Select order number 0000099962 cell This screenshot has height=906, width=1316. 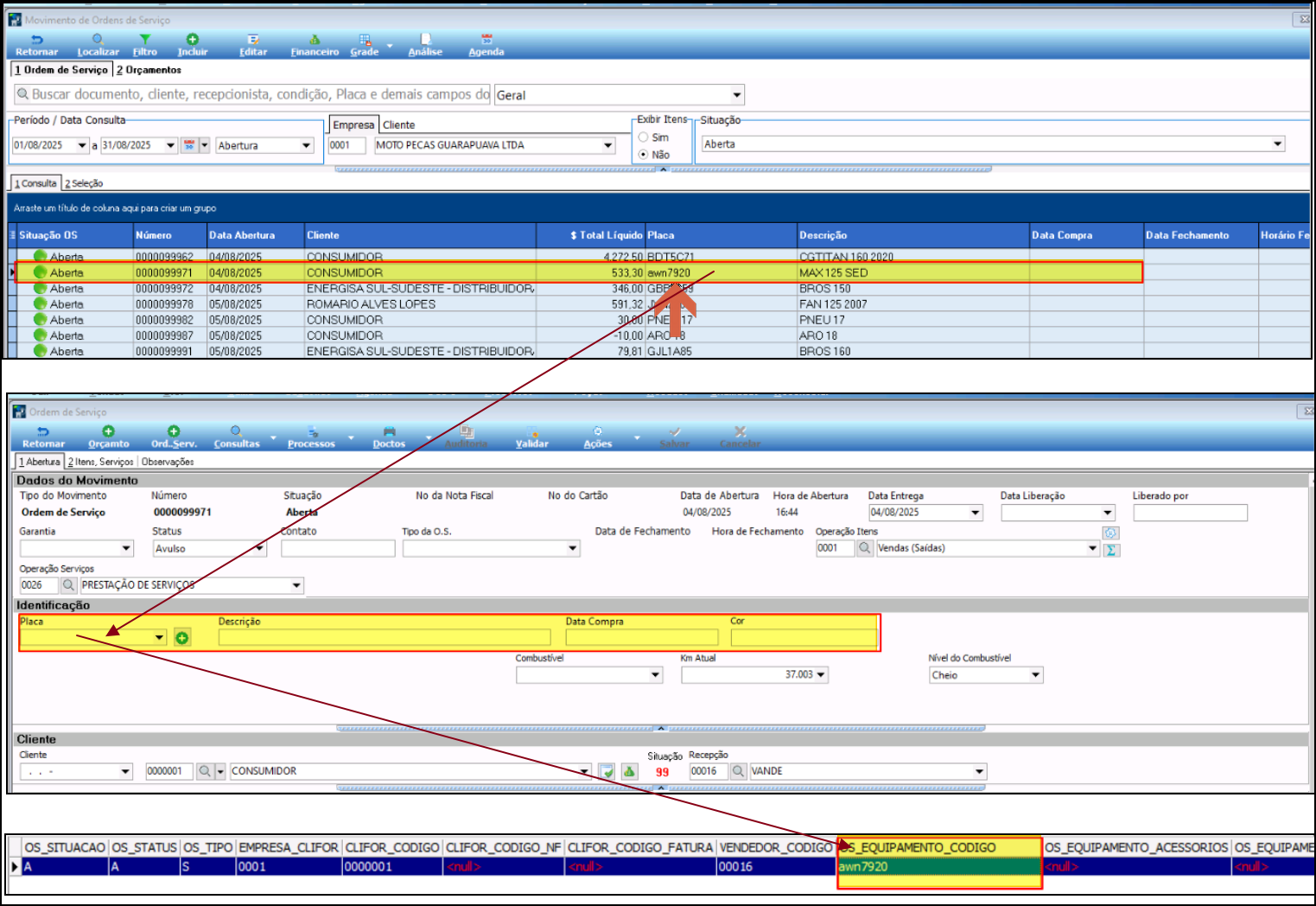point(169,257)
